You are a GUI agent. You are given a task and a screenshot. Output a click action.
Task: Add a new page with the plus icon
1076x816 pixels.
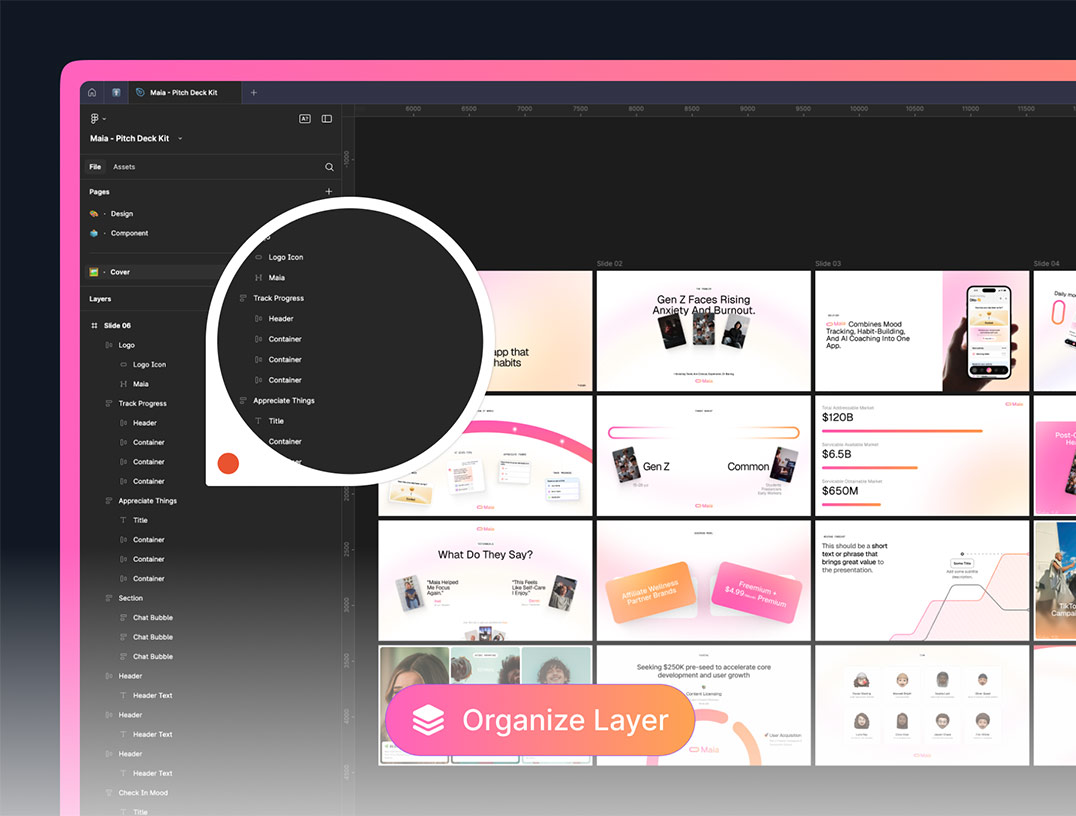coord(329,192)
